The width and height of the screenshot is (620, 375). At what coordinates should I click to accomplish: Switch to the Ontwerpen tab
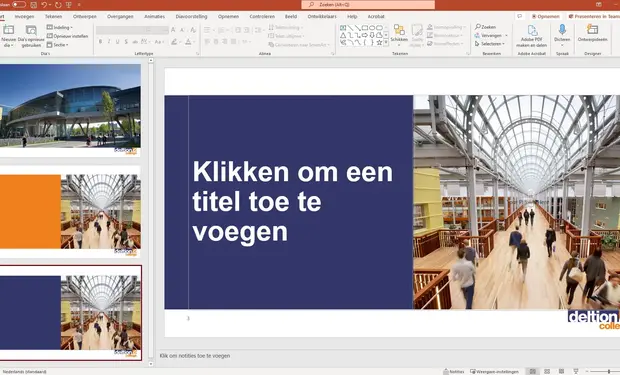[x=85, y=17]
